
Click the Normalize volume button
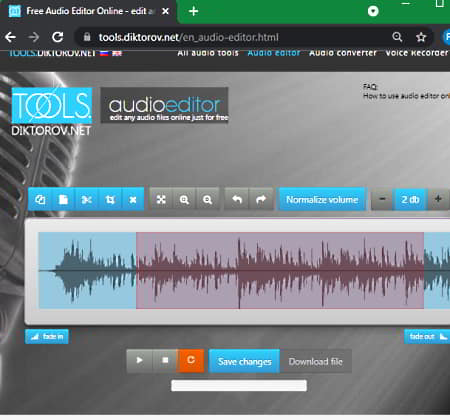[x=322, y=199]
